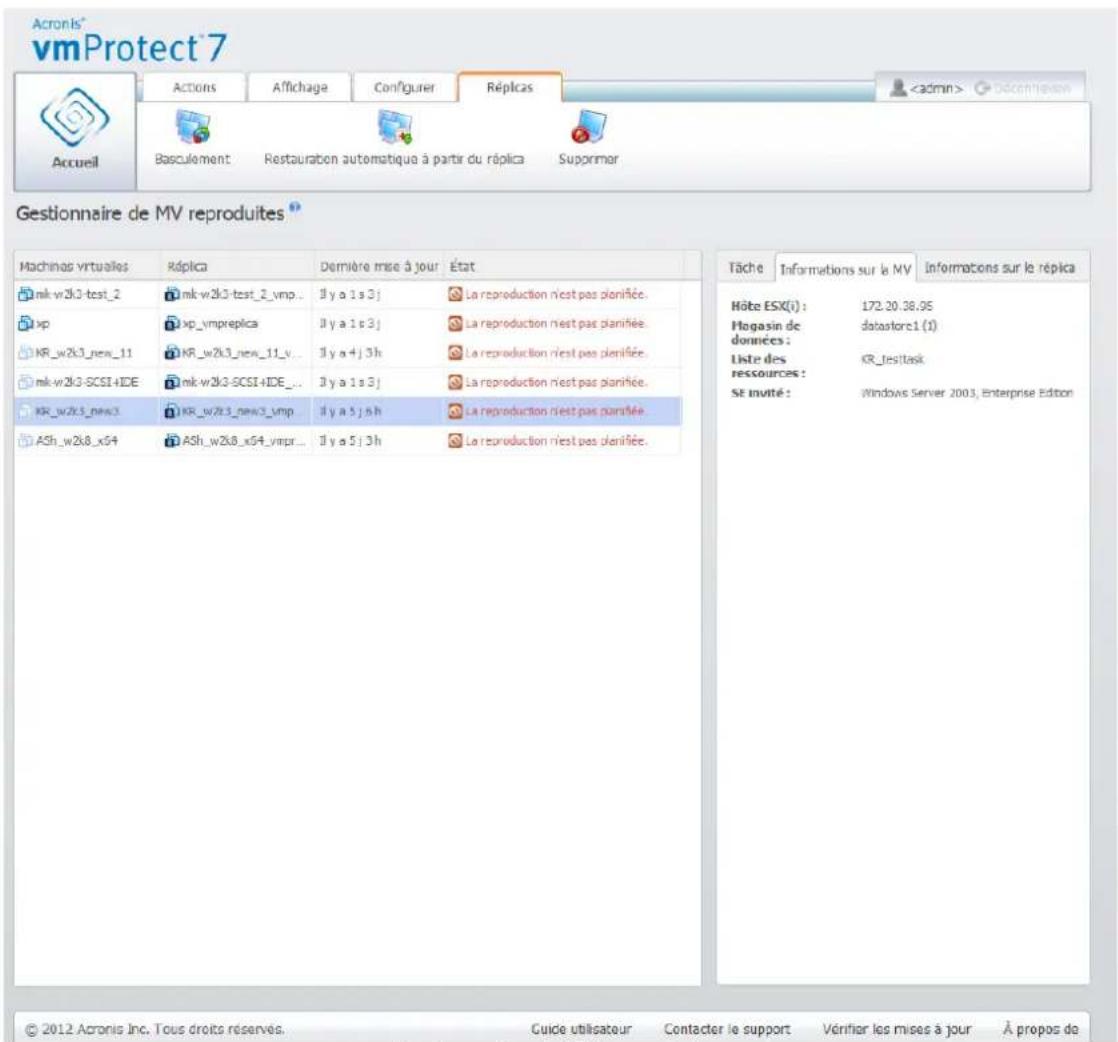Click the Déconnexion logout icon
The image size is (1118, 1042).
coord(983,88)
